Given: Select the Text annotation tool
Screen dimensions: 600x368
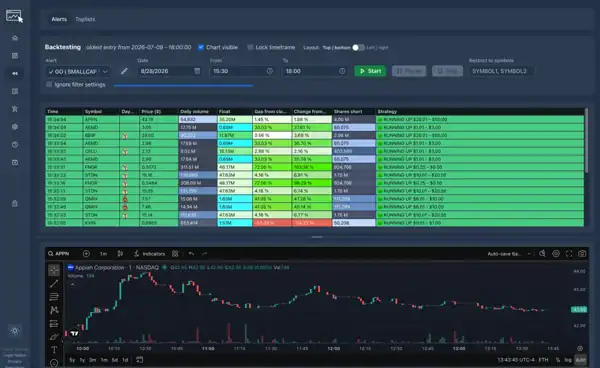Looking at the screenshot, I should click(54, 350).
